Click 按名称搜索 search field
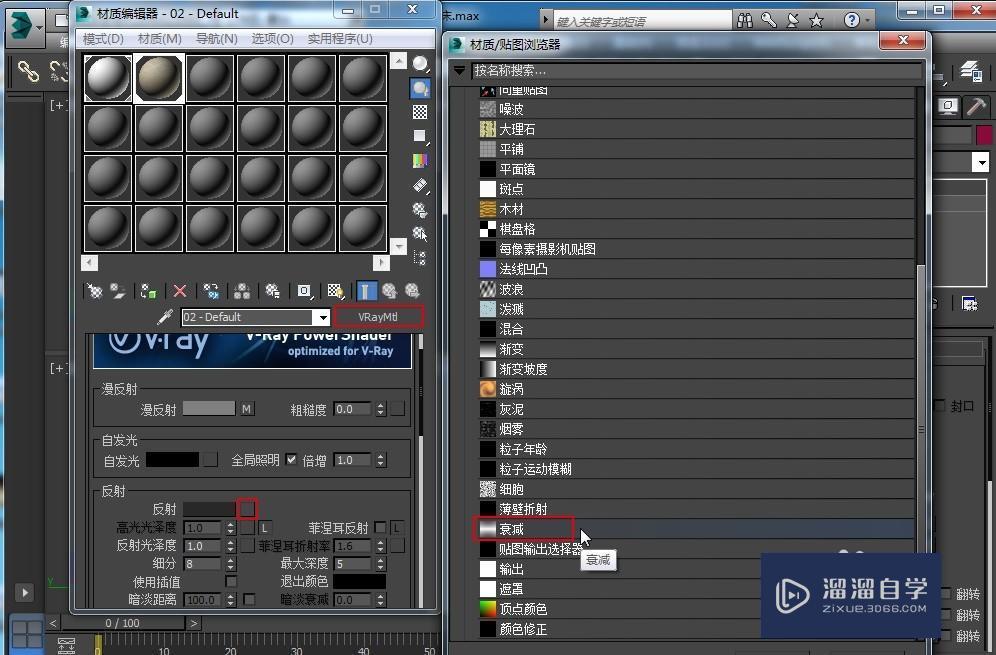This screenshot has height=655, width=996. (697, 71)
